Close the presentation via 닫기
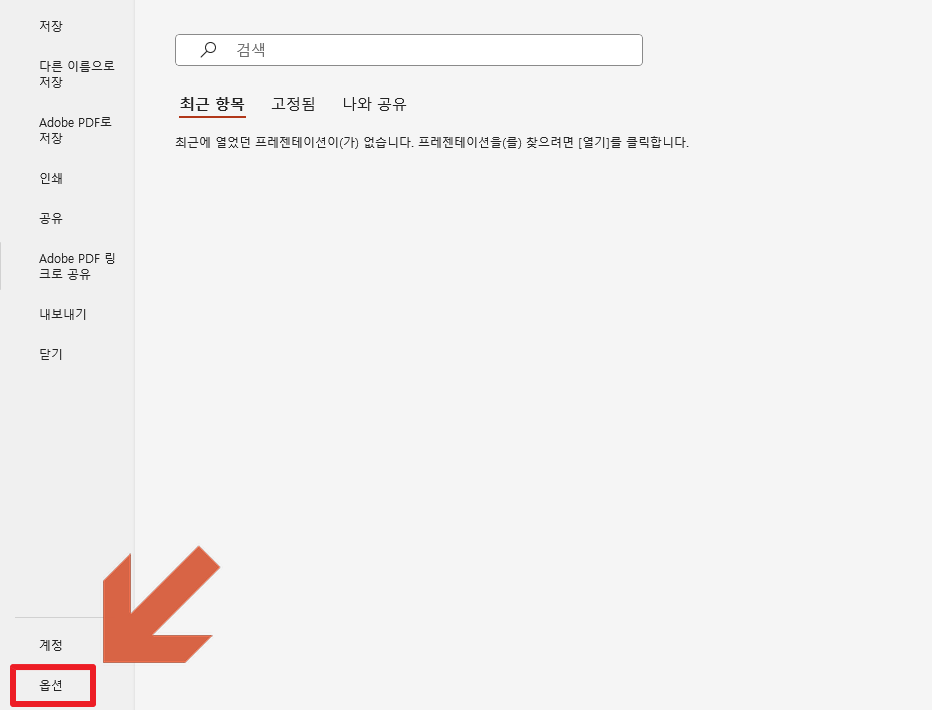The width and height of the screenshot is (932, 710). pyautogui.click(x=52, y=353)
